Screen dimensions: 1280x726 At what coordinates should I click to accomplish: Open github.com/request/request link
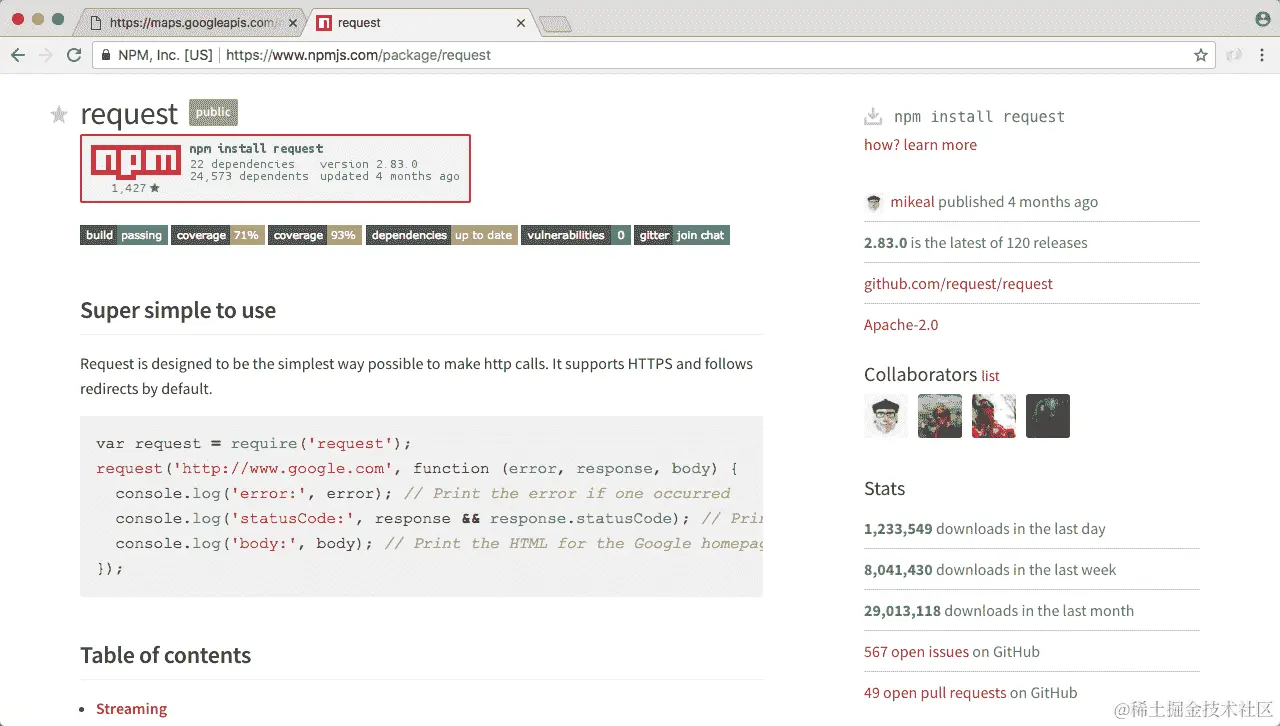(x=958, y=284)
